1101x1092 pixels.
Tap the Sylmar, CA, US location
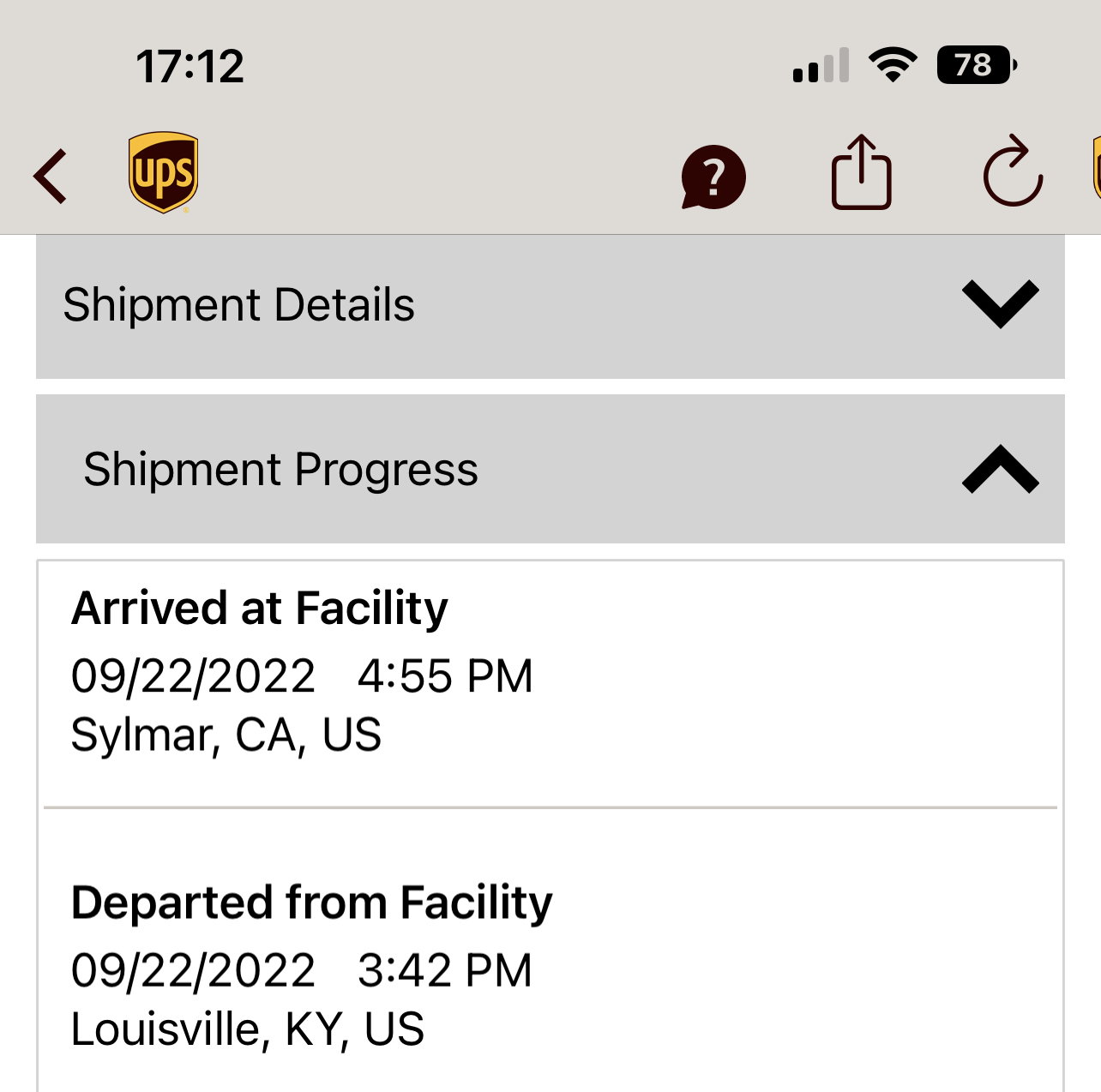click(226, 735)
